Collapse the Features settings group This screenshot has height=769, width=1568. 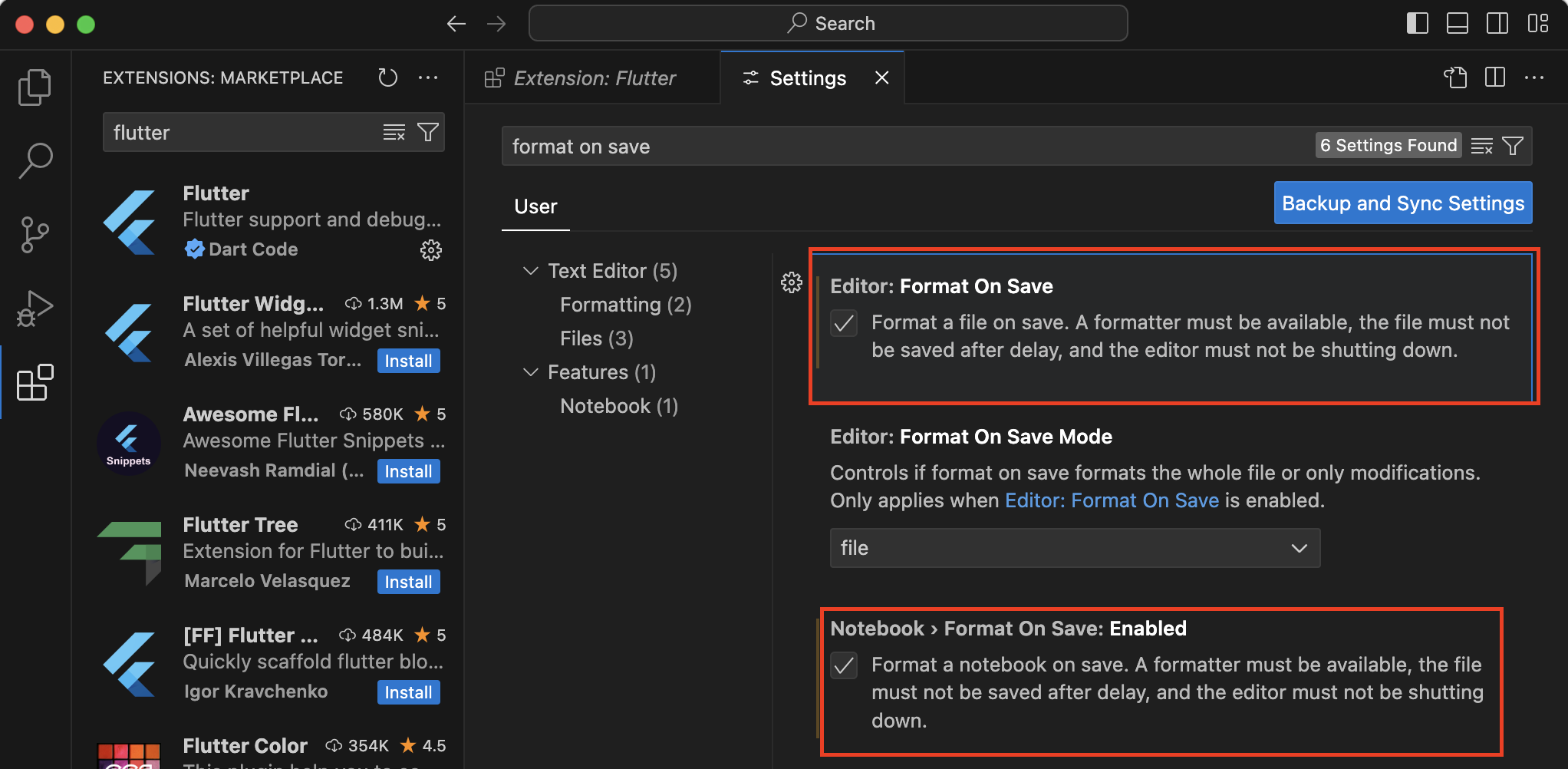(530, 372)
